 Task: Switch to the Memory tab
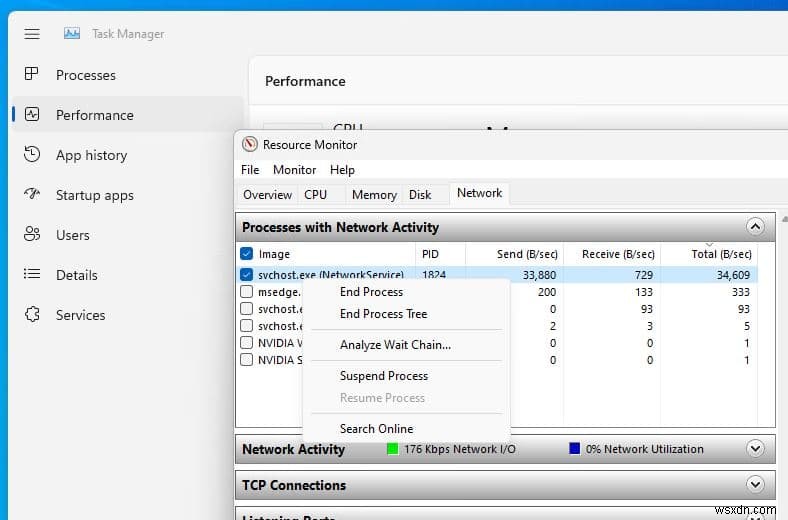[x=374, y=195]
